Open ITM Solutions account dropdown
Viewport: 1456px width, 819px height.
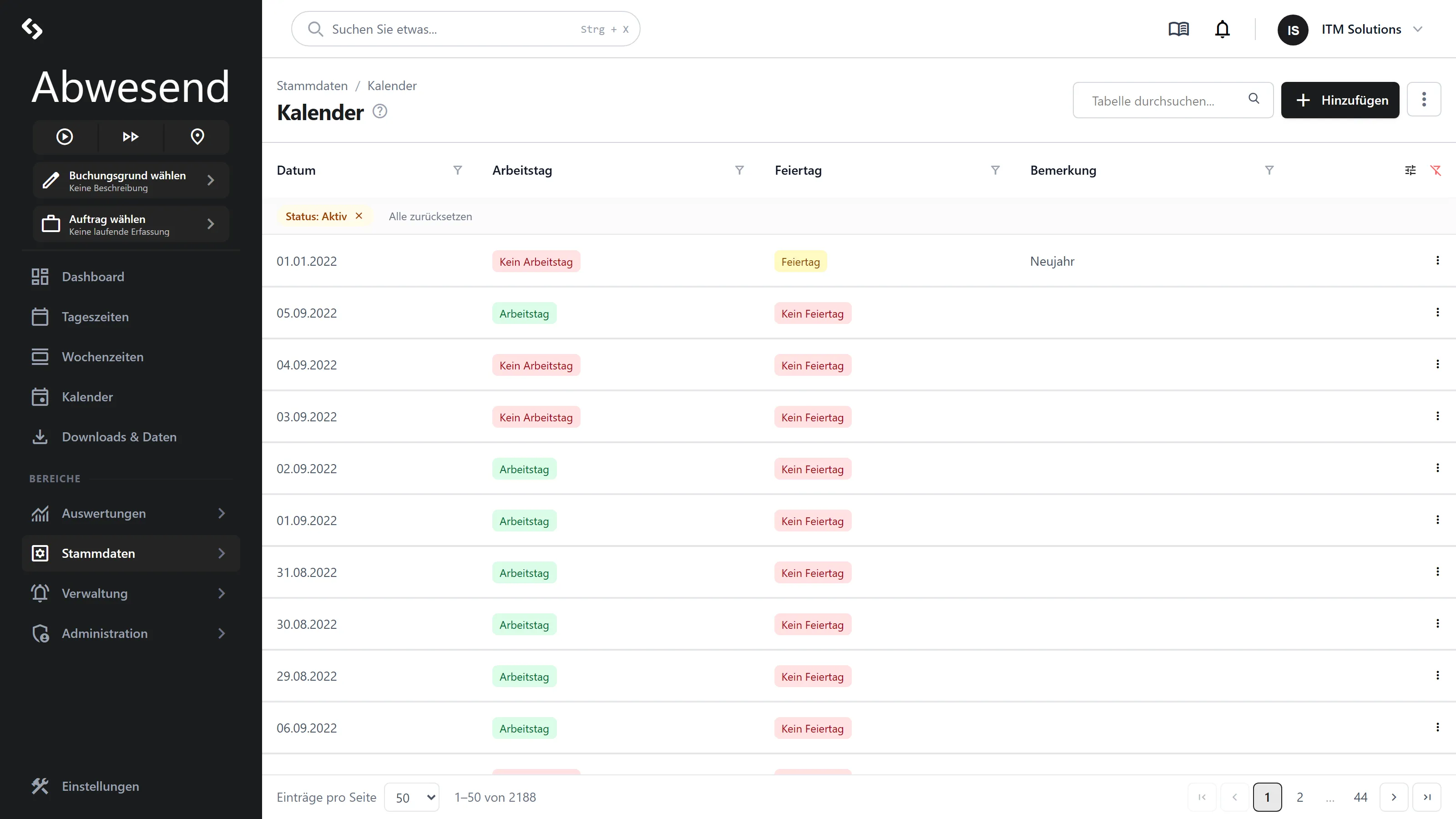1350,30
